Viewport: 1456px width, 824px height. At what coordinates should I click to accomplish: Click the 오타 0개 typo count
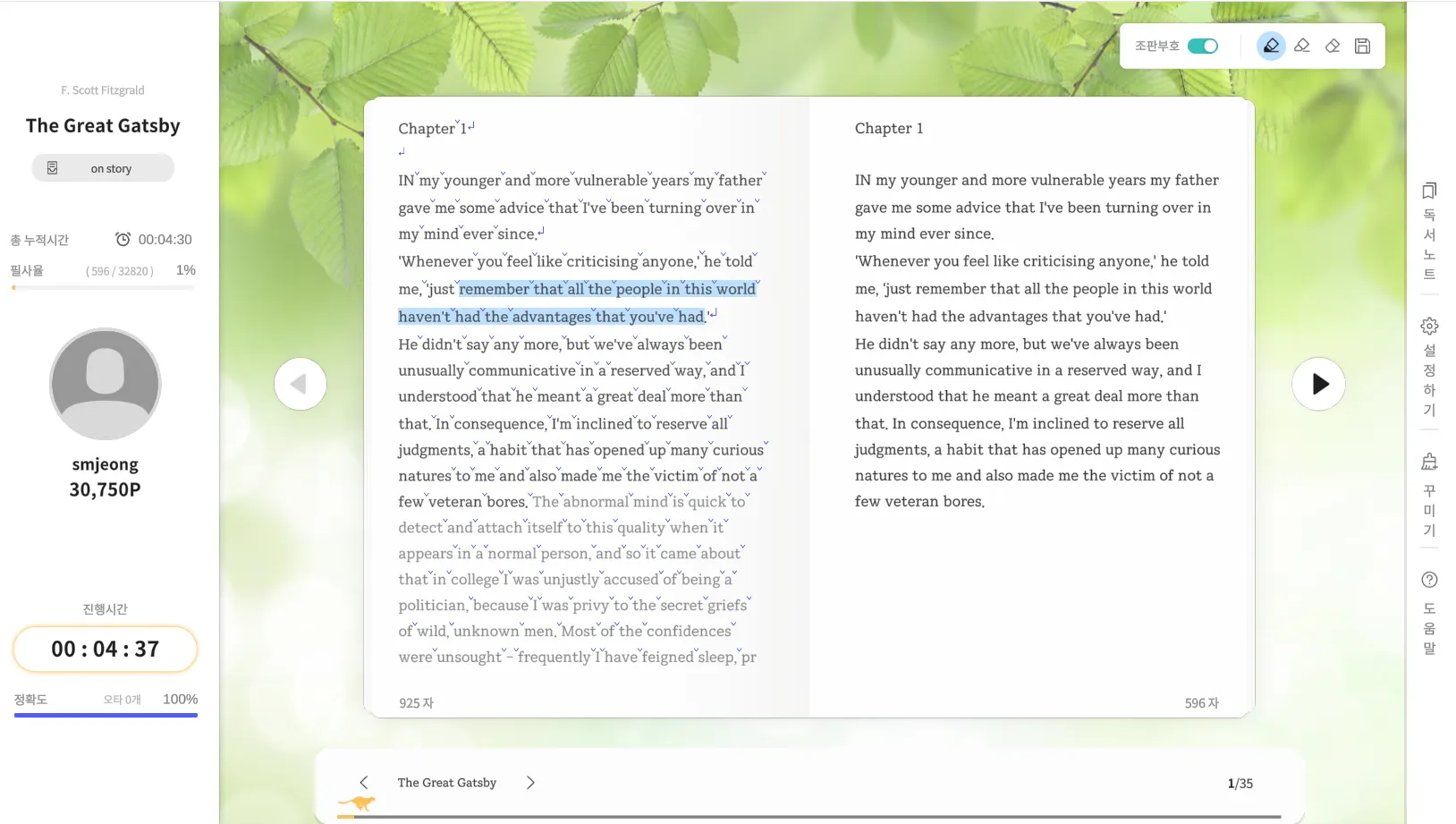pos(122,700)
